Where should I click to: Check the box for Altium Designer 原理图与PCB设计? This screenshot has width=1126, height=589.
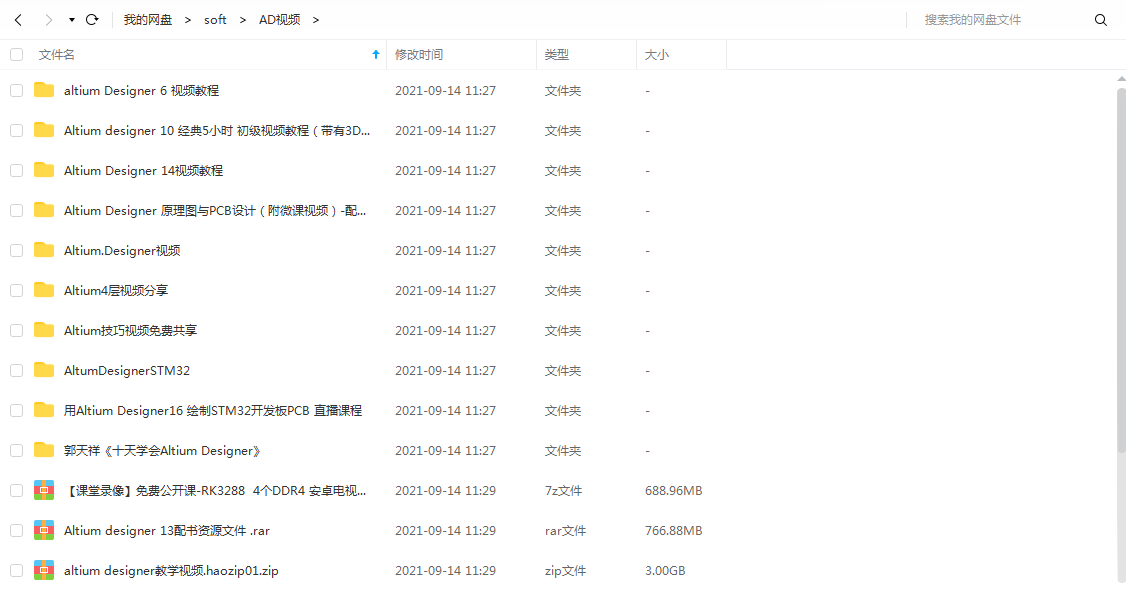(x=17, y=210)
